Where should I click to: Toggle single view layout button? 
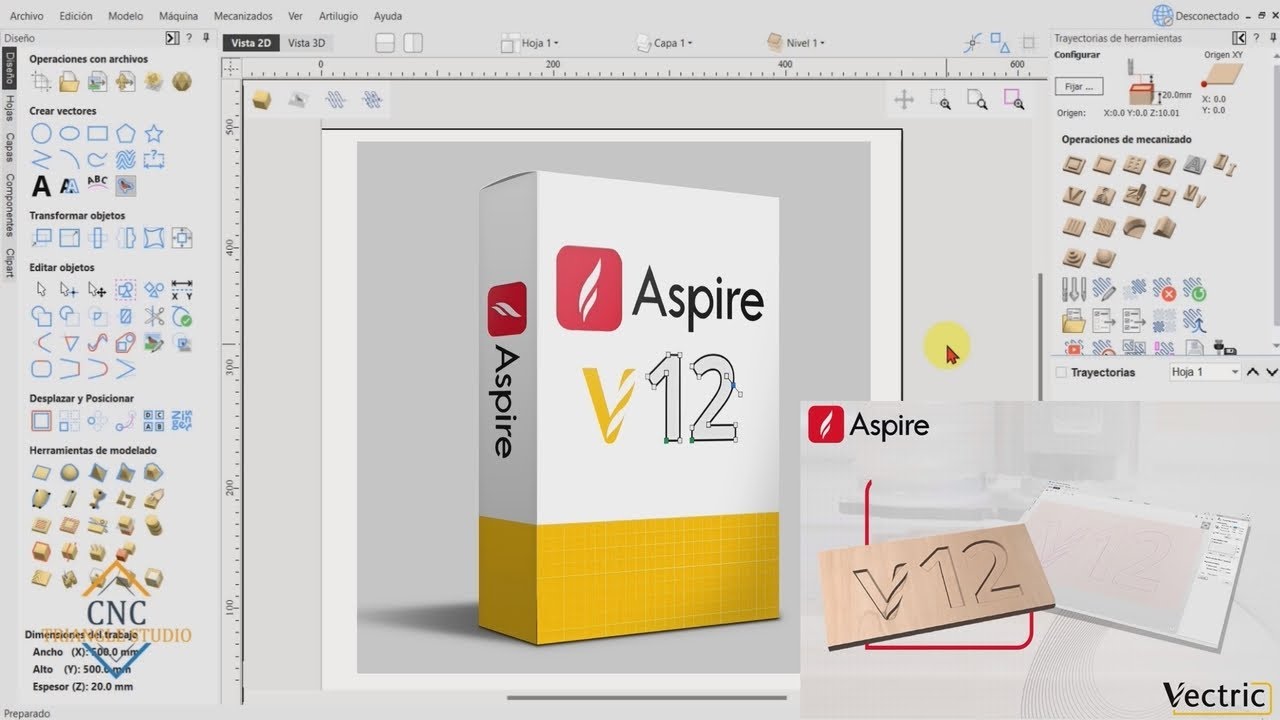click(385, 43)
